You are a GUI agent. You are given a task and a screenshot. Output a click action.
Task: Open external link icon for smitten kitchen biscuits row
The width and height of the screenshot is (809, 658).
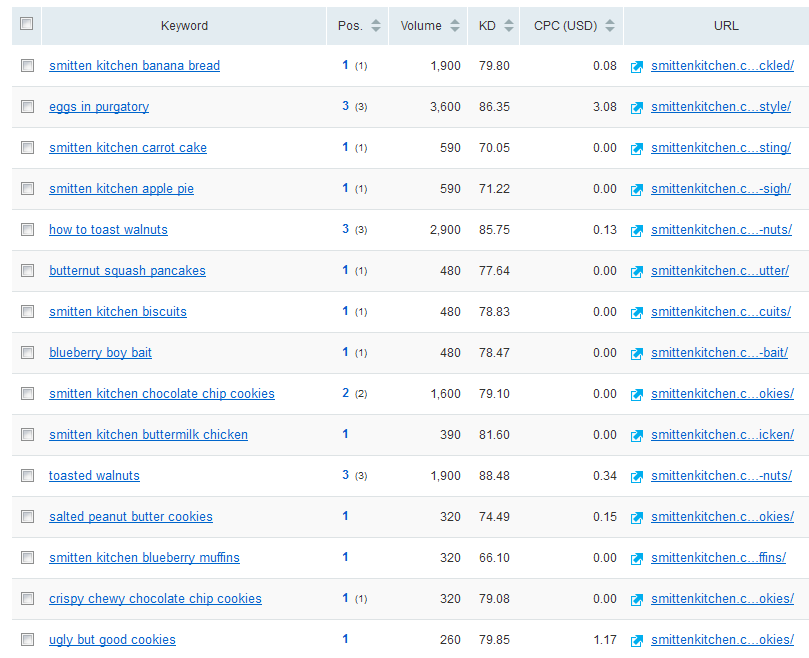[637, 313]
